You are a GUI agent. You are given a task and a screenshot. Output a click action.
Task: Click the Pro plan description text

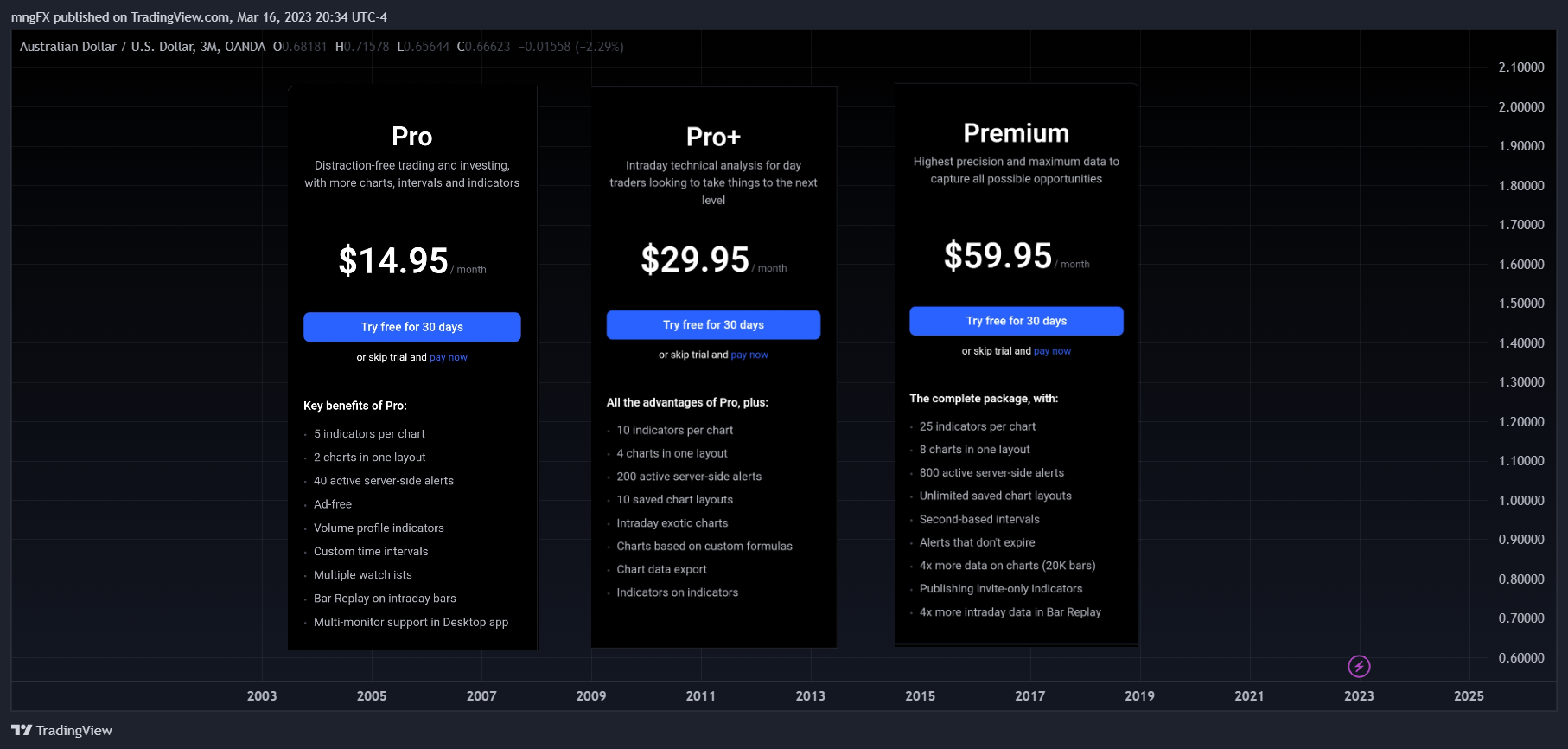pos(412,174)
